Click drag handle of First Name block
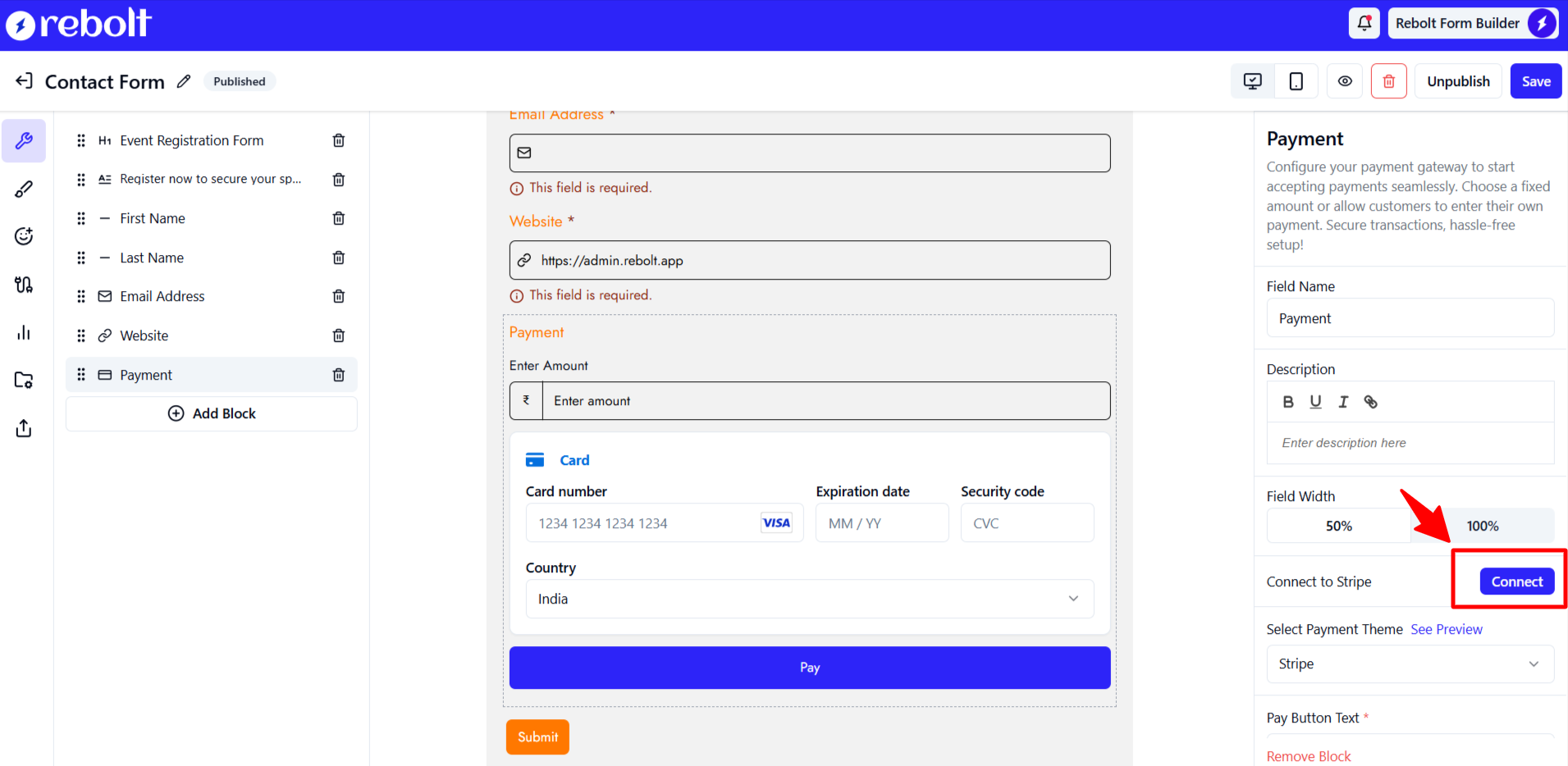Screen dimensions: 1568x766 tap(81, 218)
